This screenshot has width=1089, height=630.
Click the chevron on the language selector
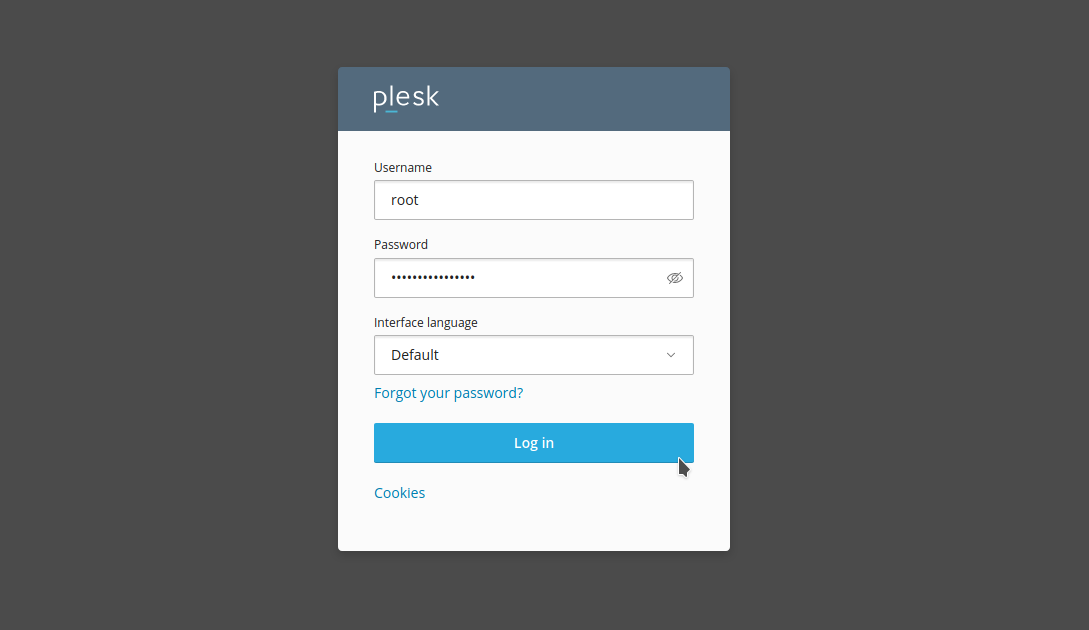click(x=670, y=355)
